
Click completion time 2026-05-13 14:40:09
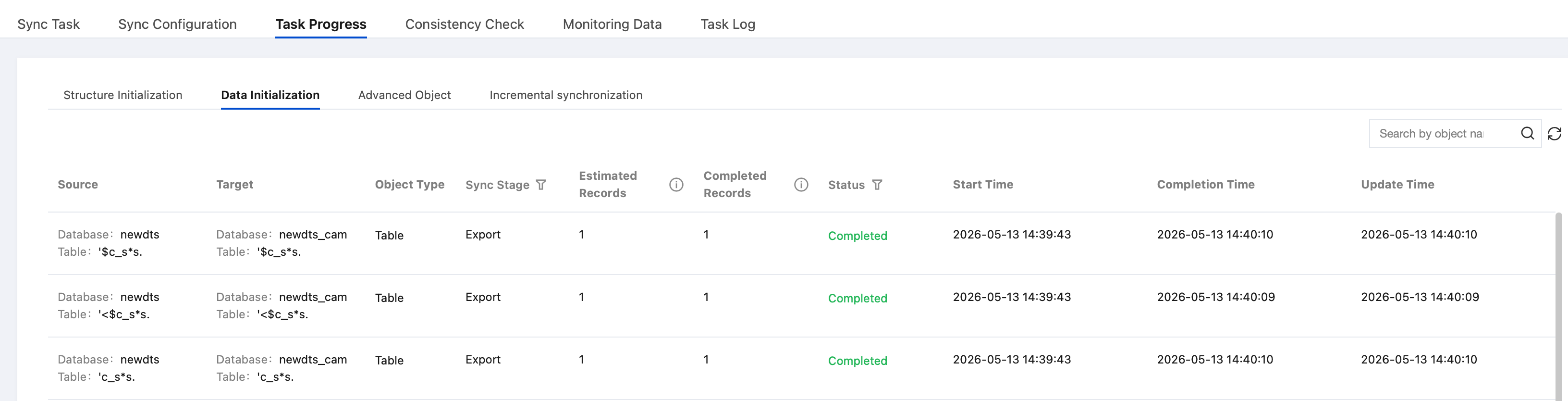pos(1215,297)
